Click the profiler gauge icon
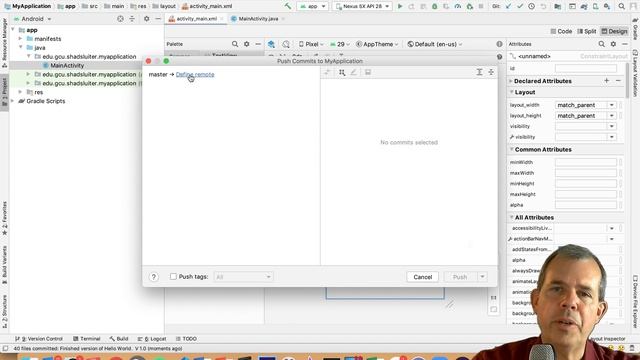The image size is (640, 360). (458, 6)
